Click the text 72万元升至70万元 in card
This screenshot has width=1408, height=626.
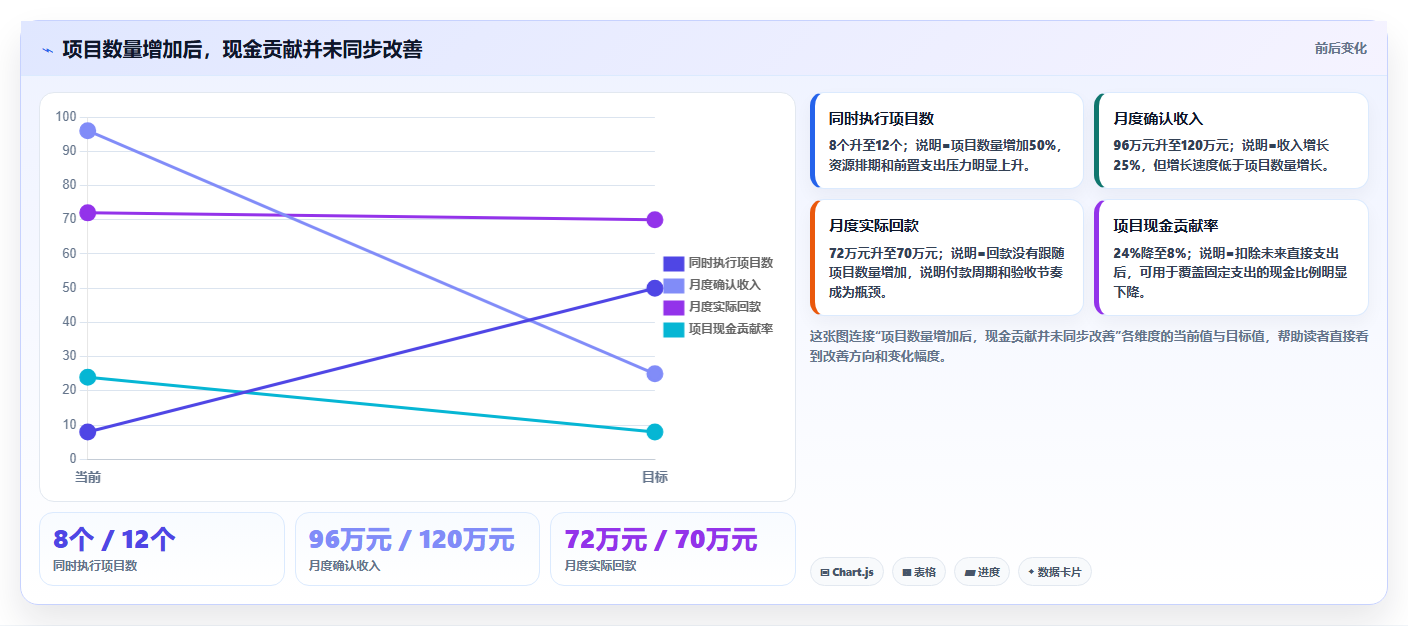coord(883,253)
